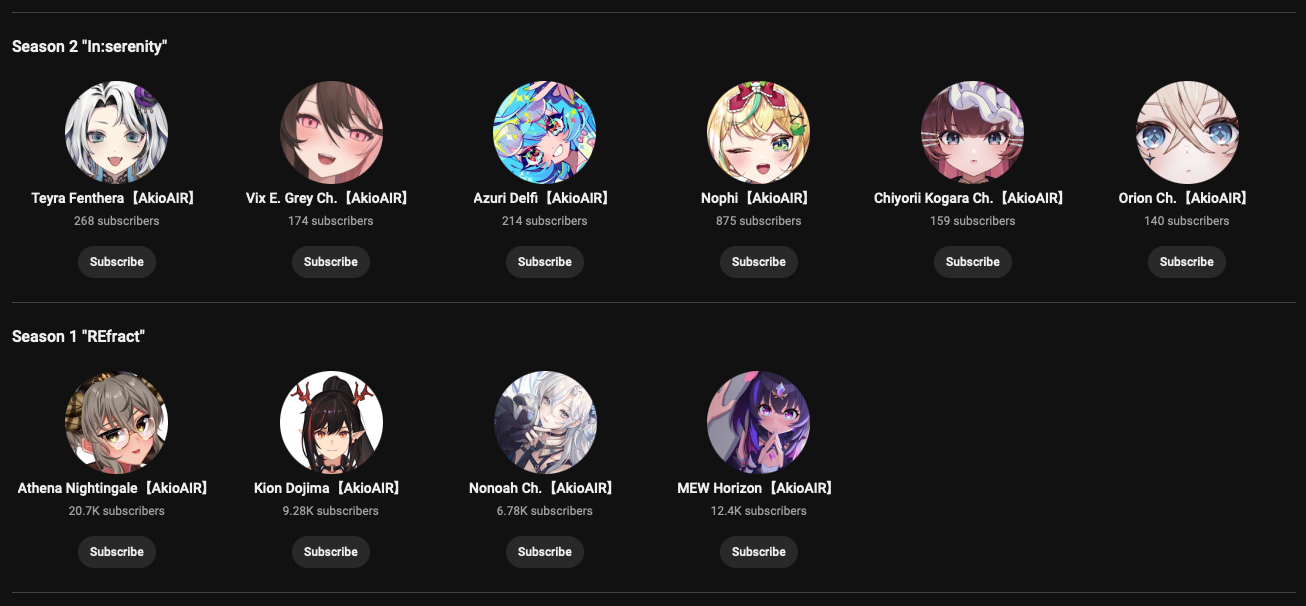Subscribe to Nophi's channel
The image size is (1306, 606).
coord(759,262)
